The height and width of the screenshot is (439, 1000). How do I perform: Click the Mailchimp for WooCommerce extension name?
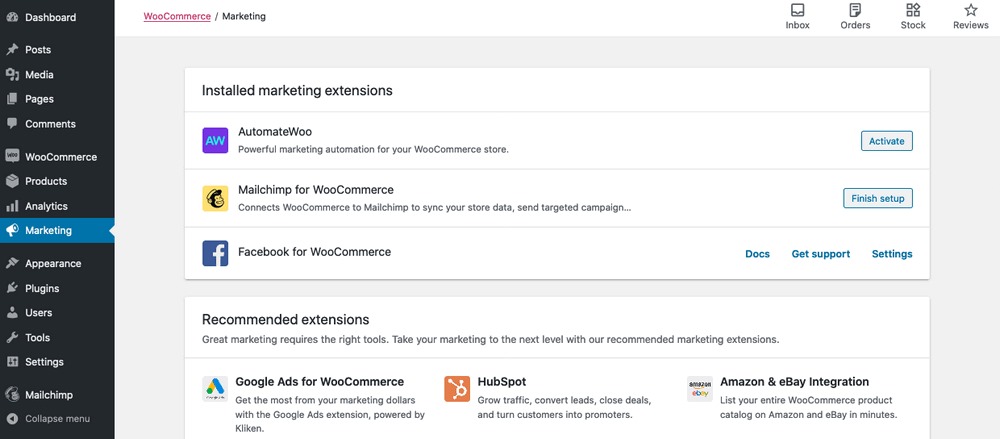pyautogui.click(x=316, y=190)
